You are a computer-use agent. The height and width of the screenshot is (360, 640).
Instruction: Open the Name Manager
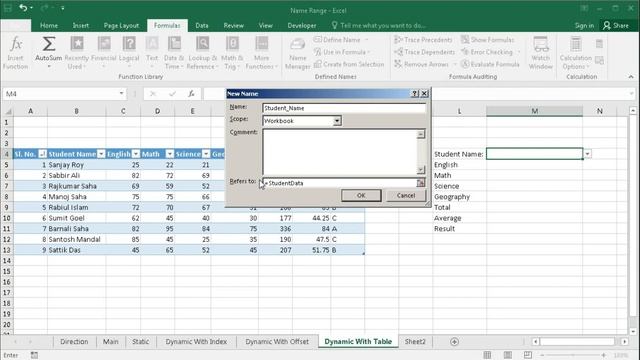pyautogui.click(x=298, y=53)
